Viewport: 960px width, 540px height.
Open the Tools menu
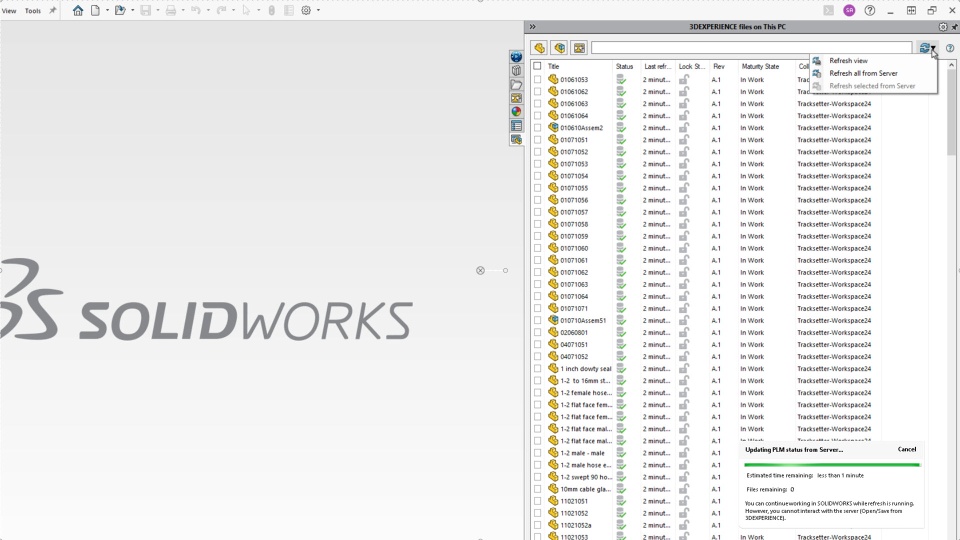click(32, 10)
